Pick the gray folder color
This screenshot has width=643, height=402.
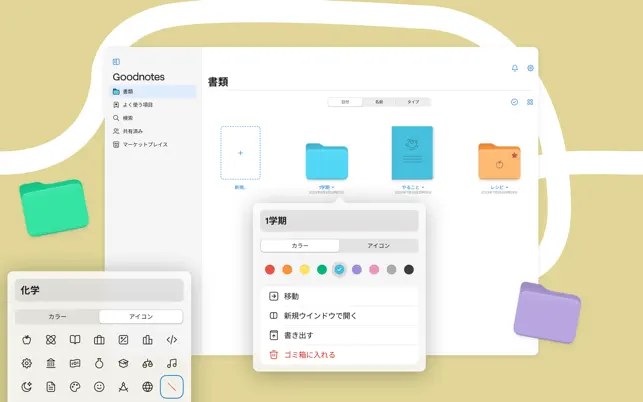(392, 270)
